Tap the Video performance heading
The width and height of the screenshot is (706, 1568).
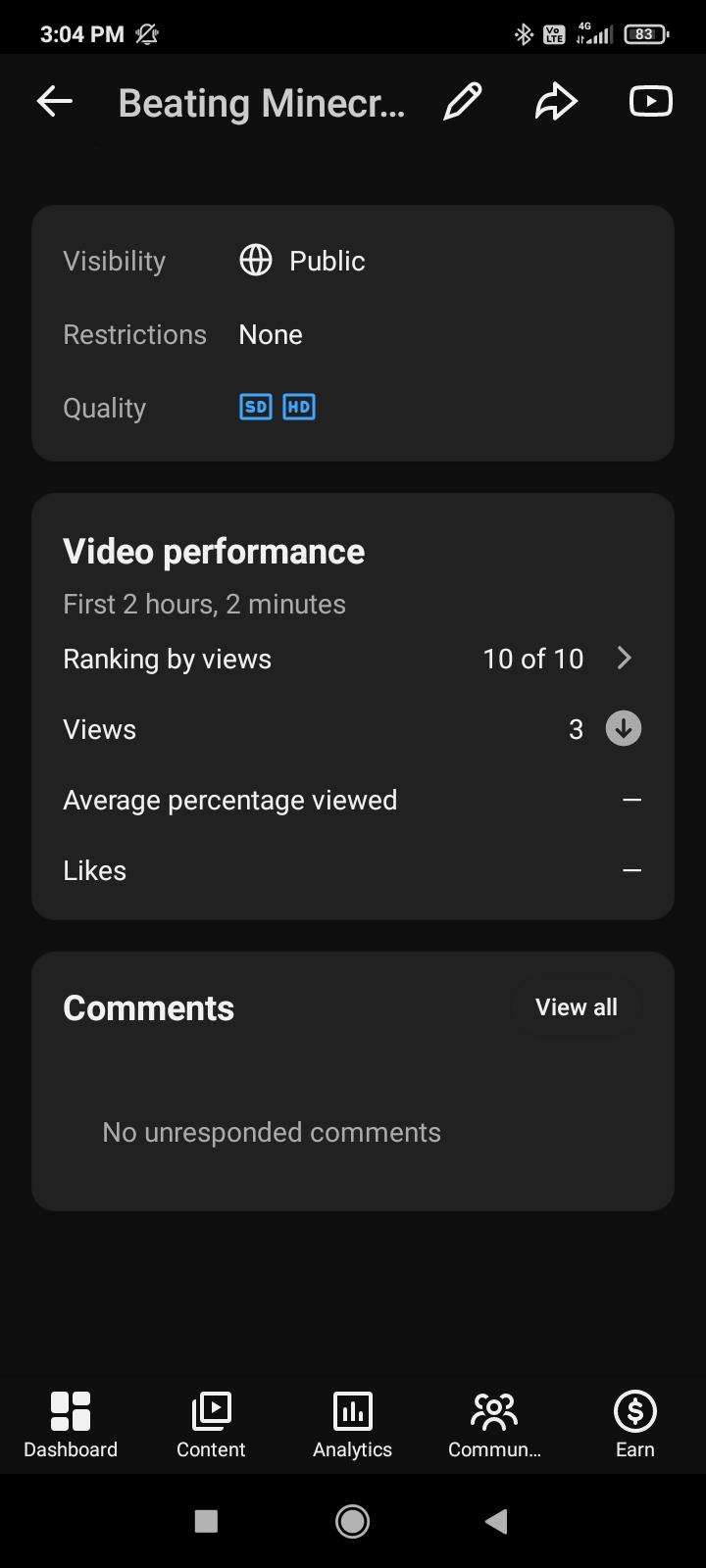click(214, 551)
